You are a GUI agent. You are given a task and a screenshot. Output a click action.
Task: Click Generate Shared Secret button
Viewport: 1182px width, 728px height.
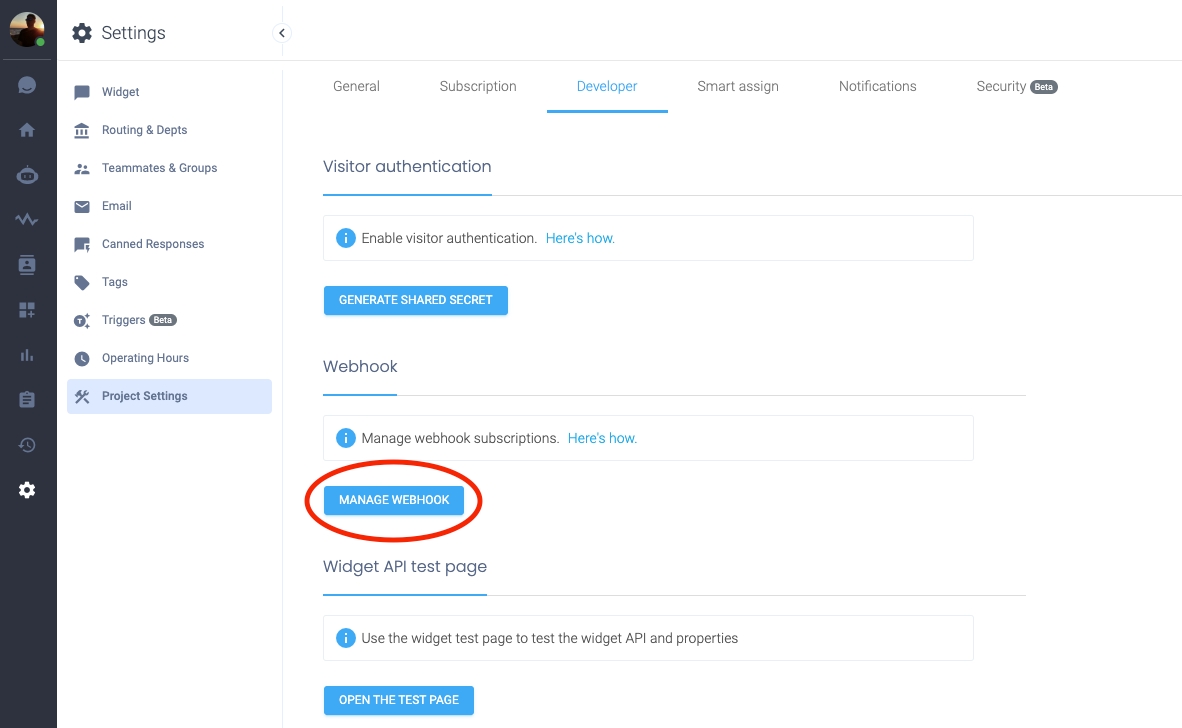[x=416, y=300]
